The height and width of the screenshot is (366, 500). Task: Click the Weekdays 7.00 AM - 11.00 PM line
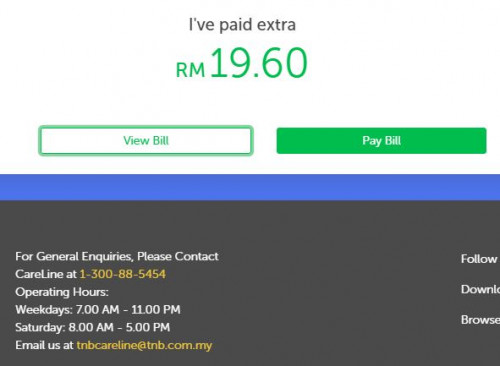[x=98, y=310]
